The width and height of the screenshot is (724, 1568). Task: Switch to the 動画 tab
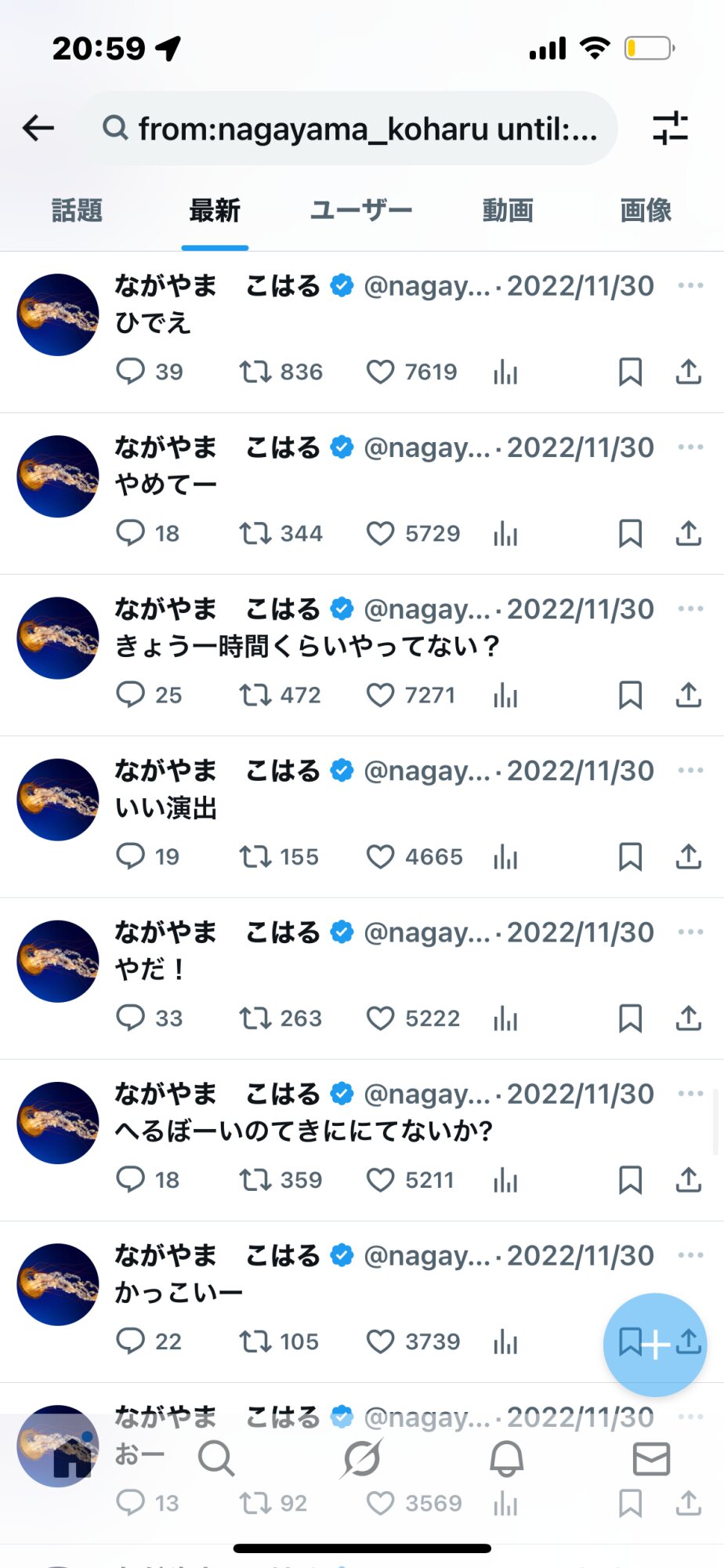tap(508, 210)
